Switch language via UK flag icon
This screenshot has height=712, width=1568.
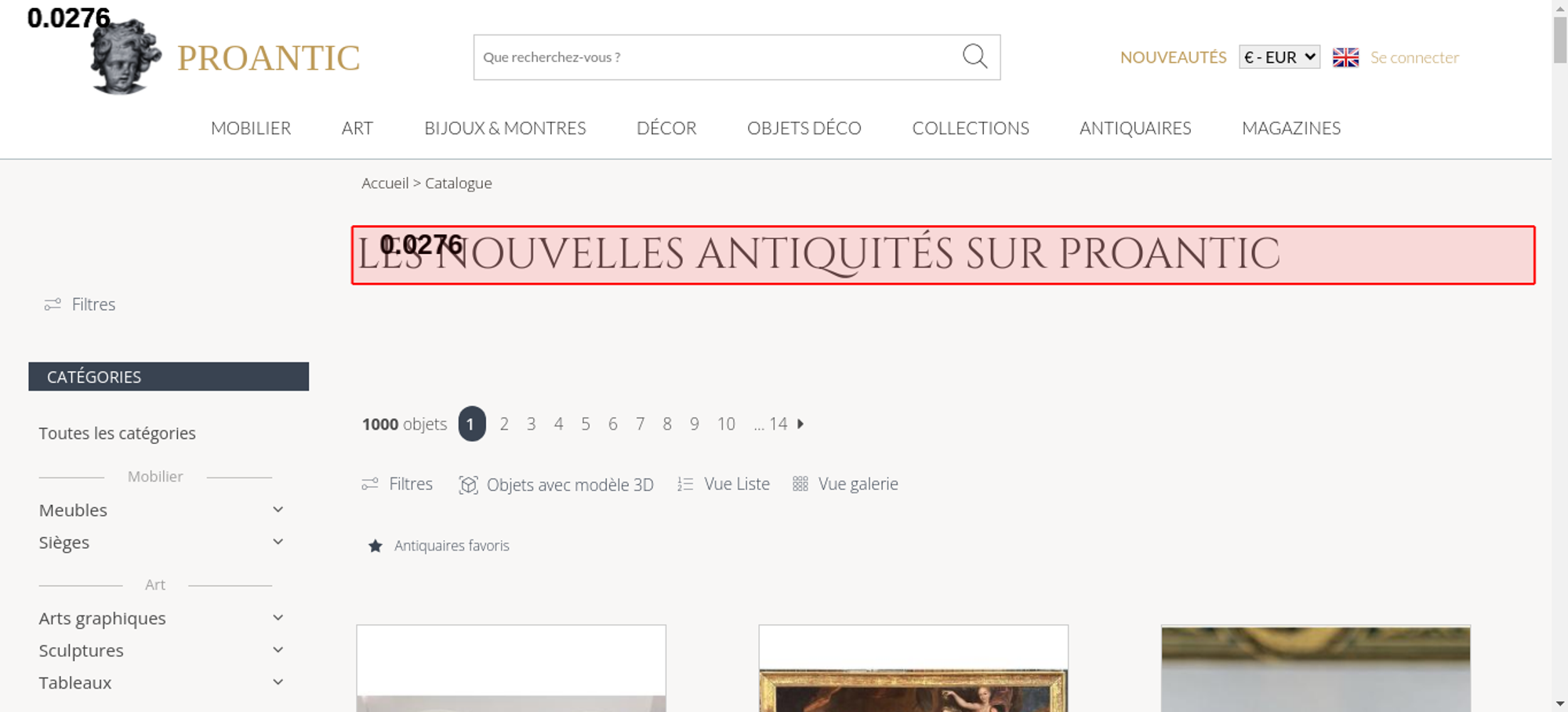point(1345,57)
